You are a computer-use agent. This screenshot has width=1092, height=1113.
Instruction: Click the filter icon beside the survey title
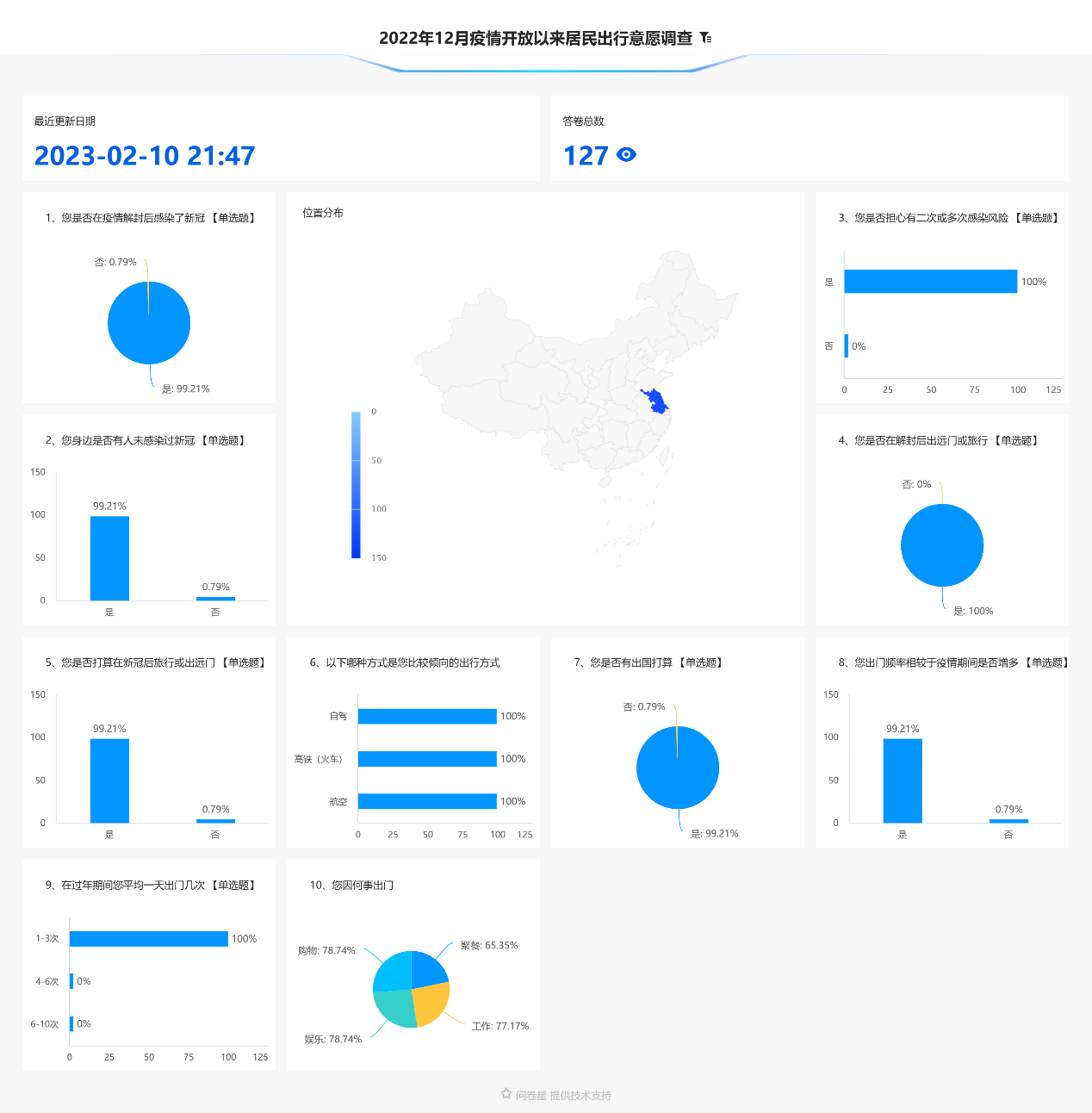tap(706, 38)
